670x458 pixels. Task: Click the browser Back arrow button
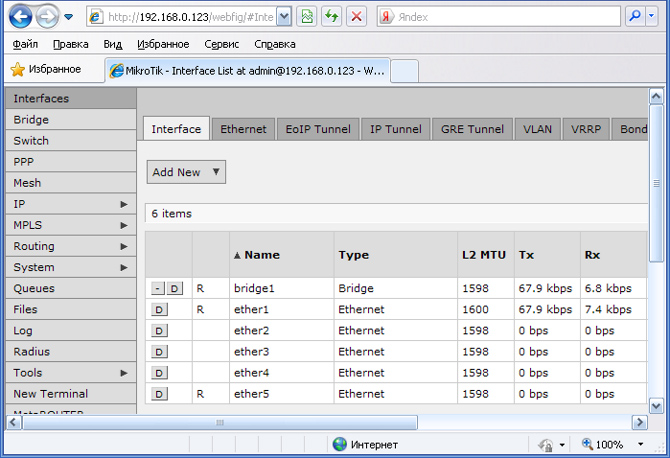(21, 16)
